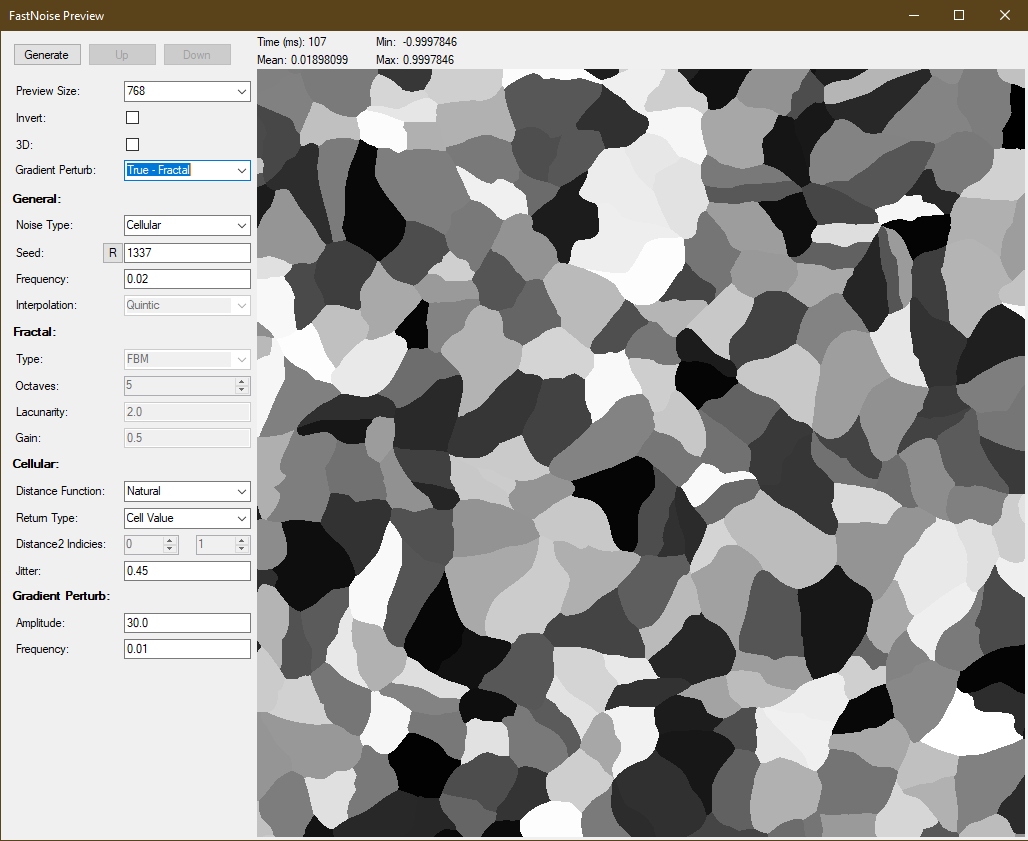
Task: Click the Generate button
Action: point(47,54)
